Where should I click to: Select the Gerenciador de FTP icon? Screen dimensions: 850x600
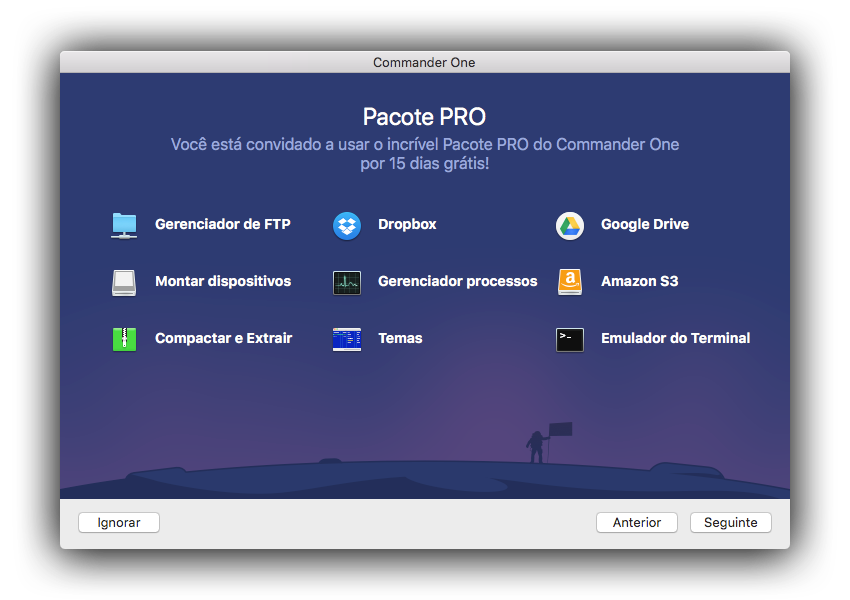tap(123, 225)
